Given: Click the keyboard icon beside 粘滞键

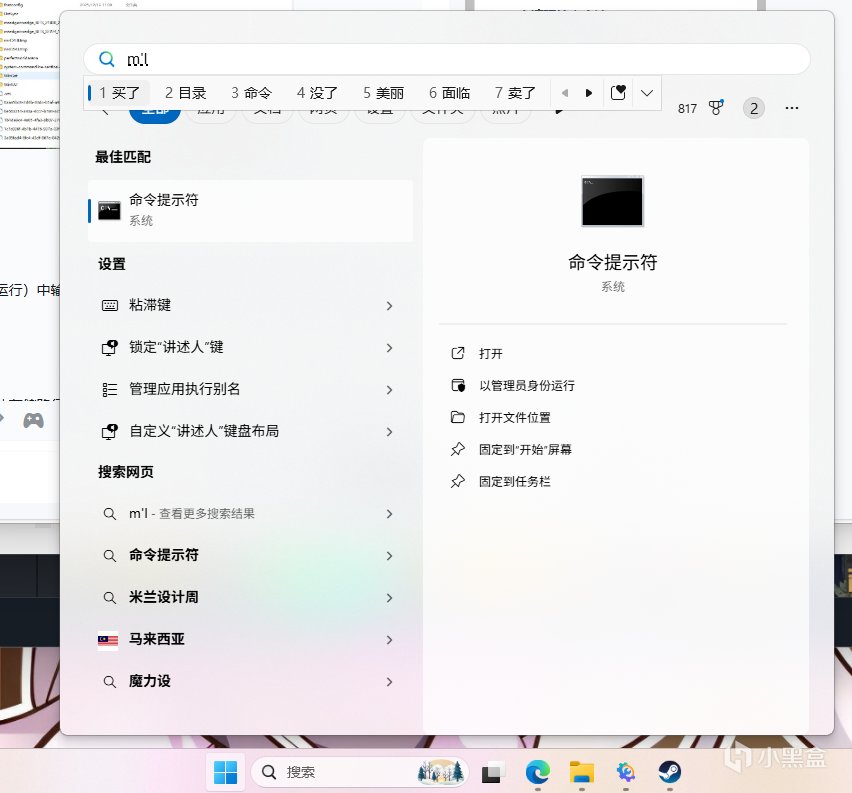Looking at the screenshot, I should (110, 305).
